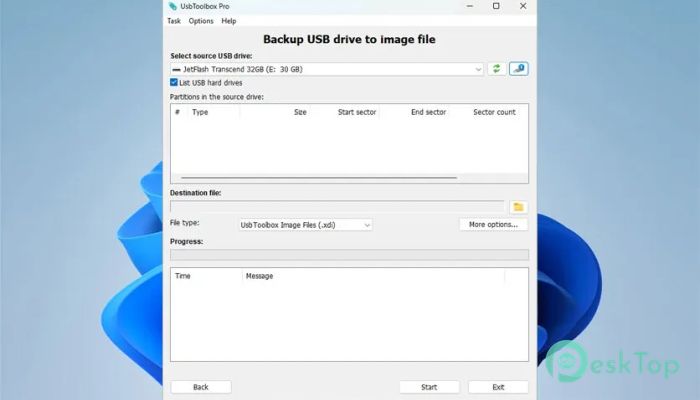
Task: Click the Message column header in log
Action: click(259, 276)
